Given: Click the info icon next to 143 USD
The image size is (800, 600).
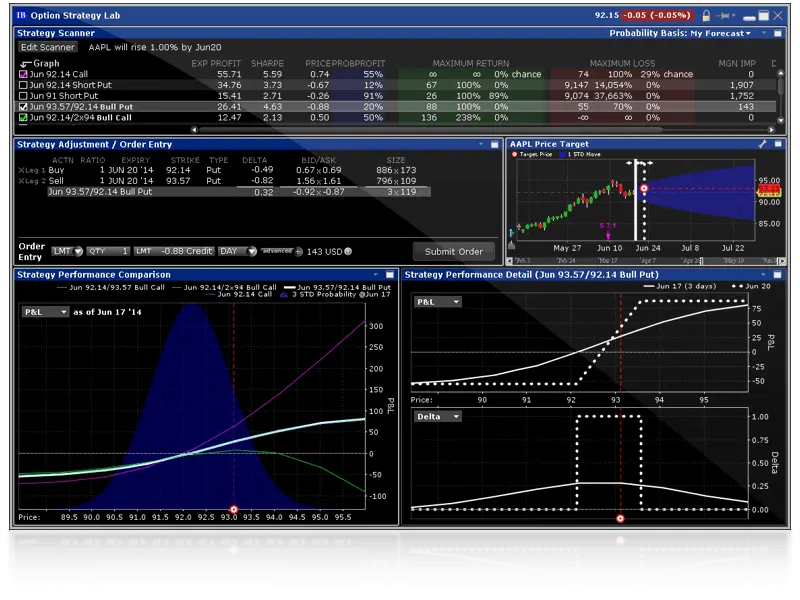Looking at the screenshot, I should (348, 252).
